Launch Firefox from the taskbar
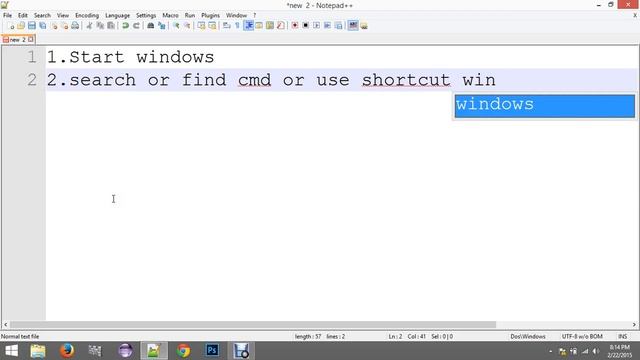This screenshot has width=640, height=360. click(x=67, y=351)
